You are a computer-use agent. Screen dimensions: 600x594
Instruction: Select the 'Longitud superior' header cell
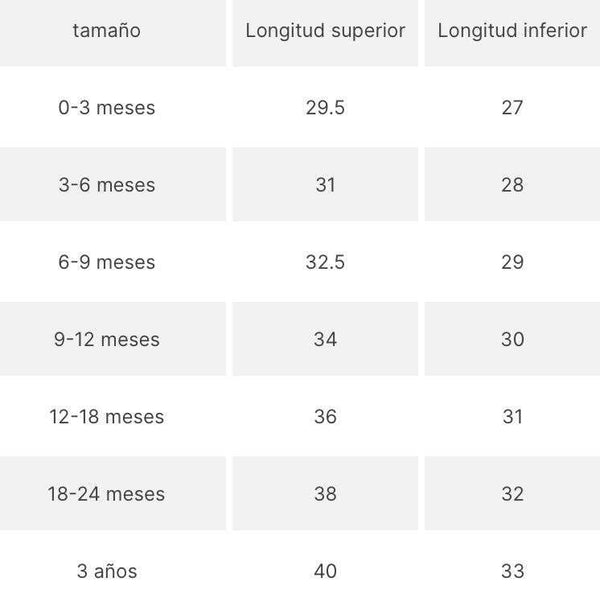coord(325,31)
